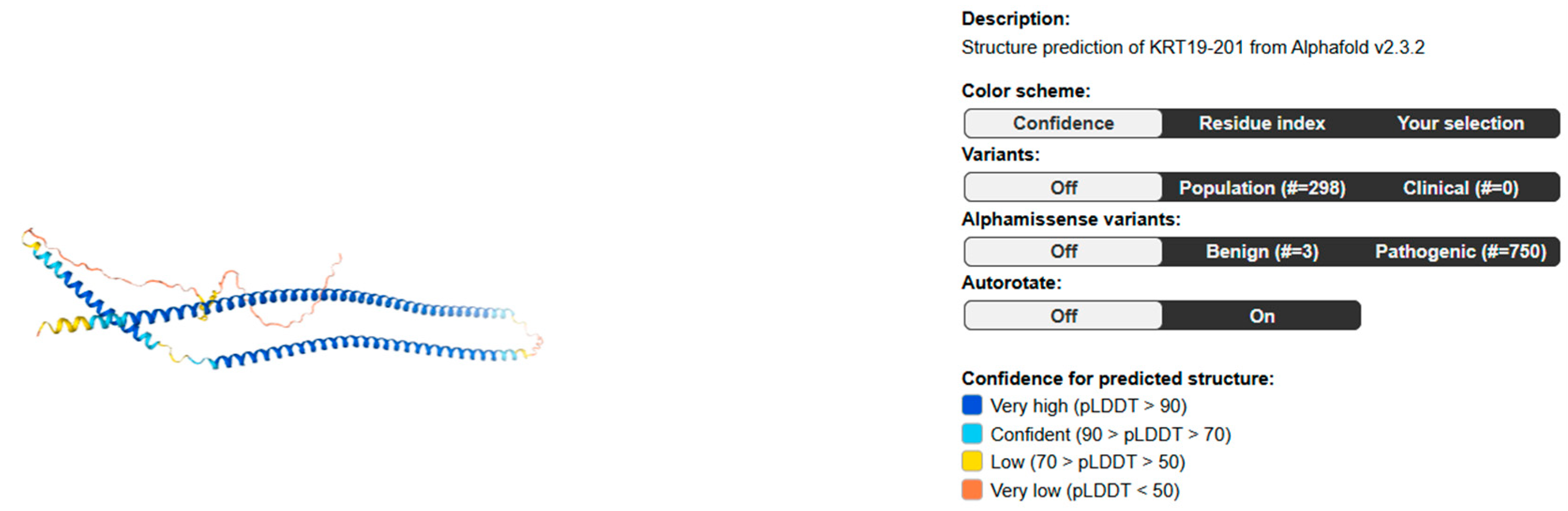The image size is (1568, 511).
Task: Set Autorotate to Off
Action: pyautogui.click(x=1063, y=316)
